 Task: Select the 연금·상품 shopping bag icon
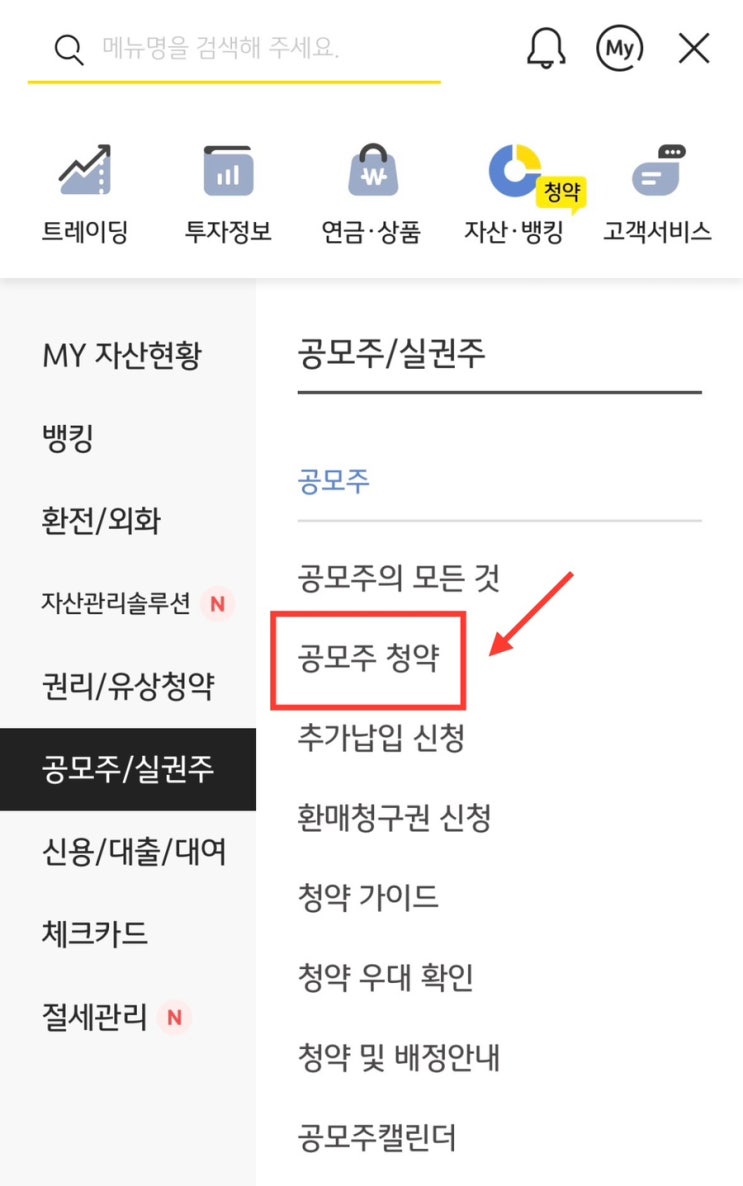(x=372, y=170)
